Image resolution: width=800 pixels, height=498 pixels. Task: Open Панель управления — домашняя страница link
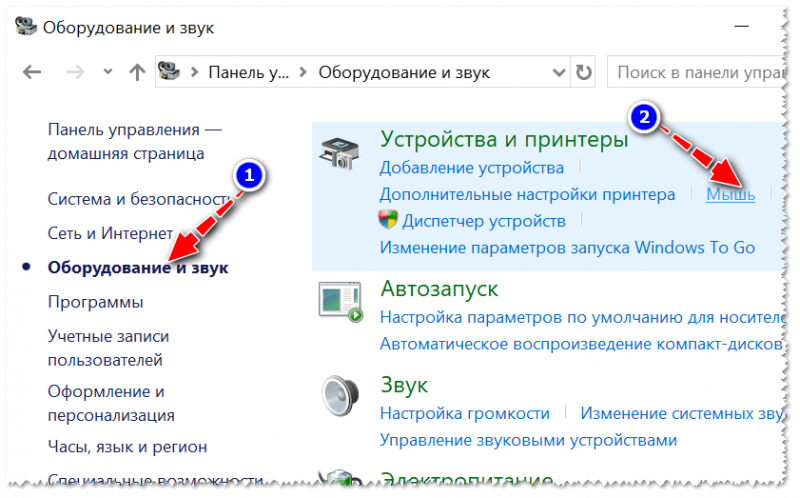(x=134, y=141)
